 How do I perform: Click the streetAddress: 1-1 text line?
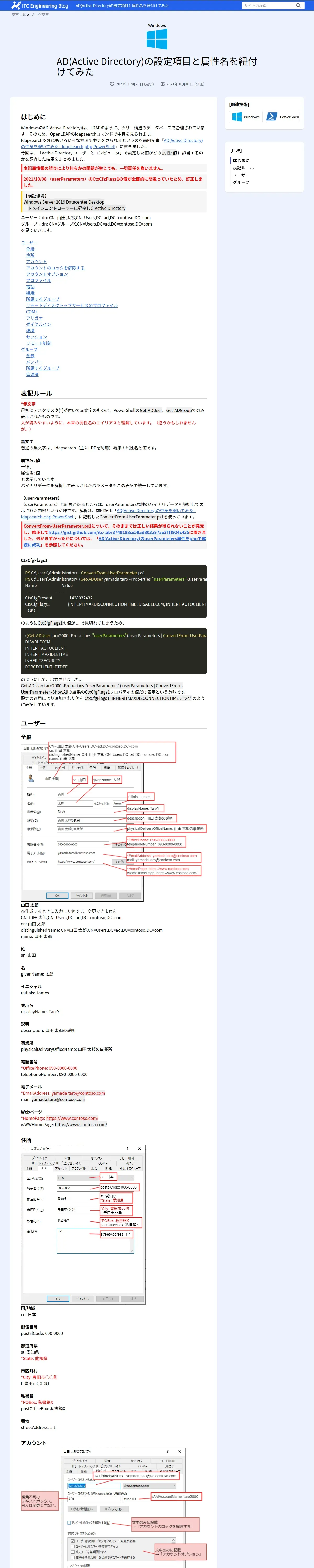tap(38, 1427)
